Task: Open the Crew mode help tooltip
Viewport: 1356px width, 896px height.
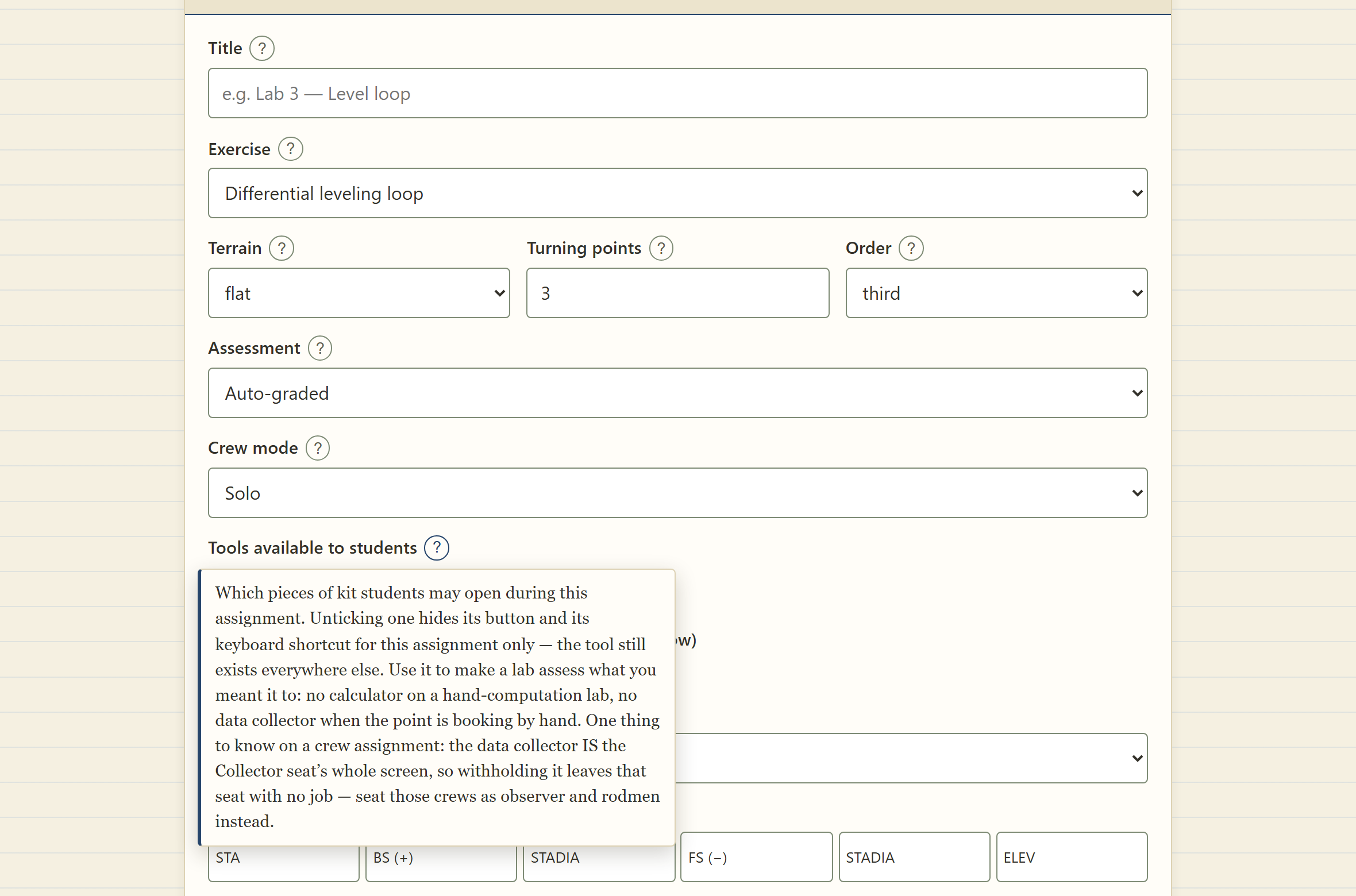Action: [x=318, y=448]
